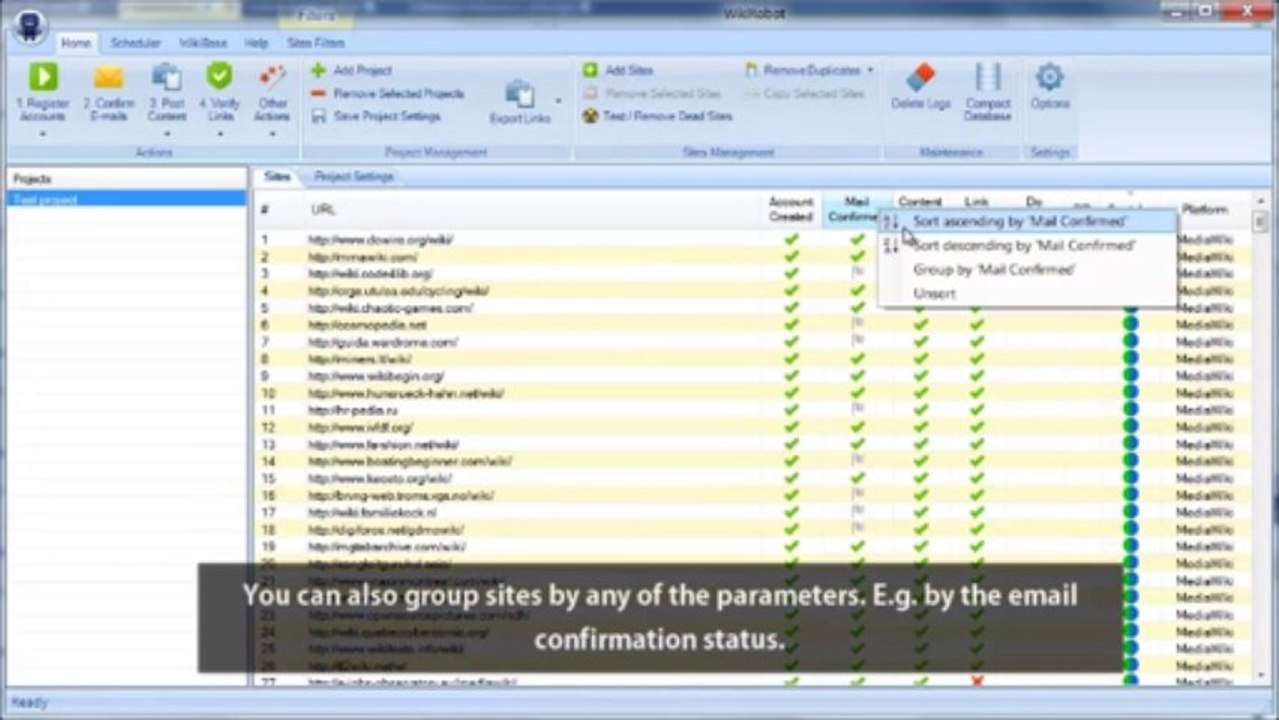
Task: Click URL in row 3
Action: (370, 274)
